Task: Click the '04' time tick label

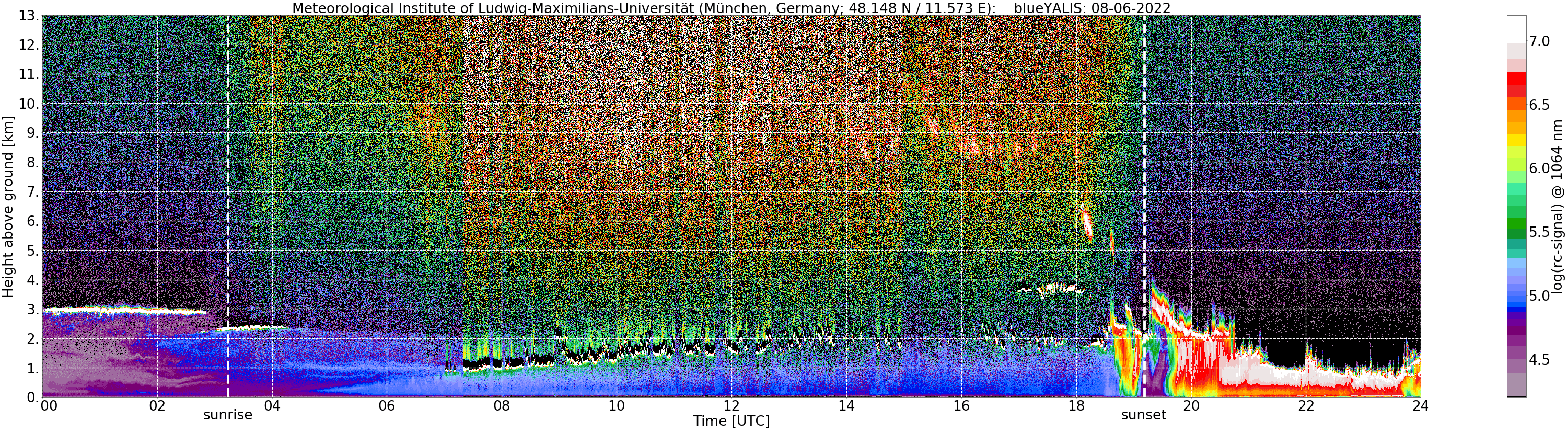Action: [272, 406]
